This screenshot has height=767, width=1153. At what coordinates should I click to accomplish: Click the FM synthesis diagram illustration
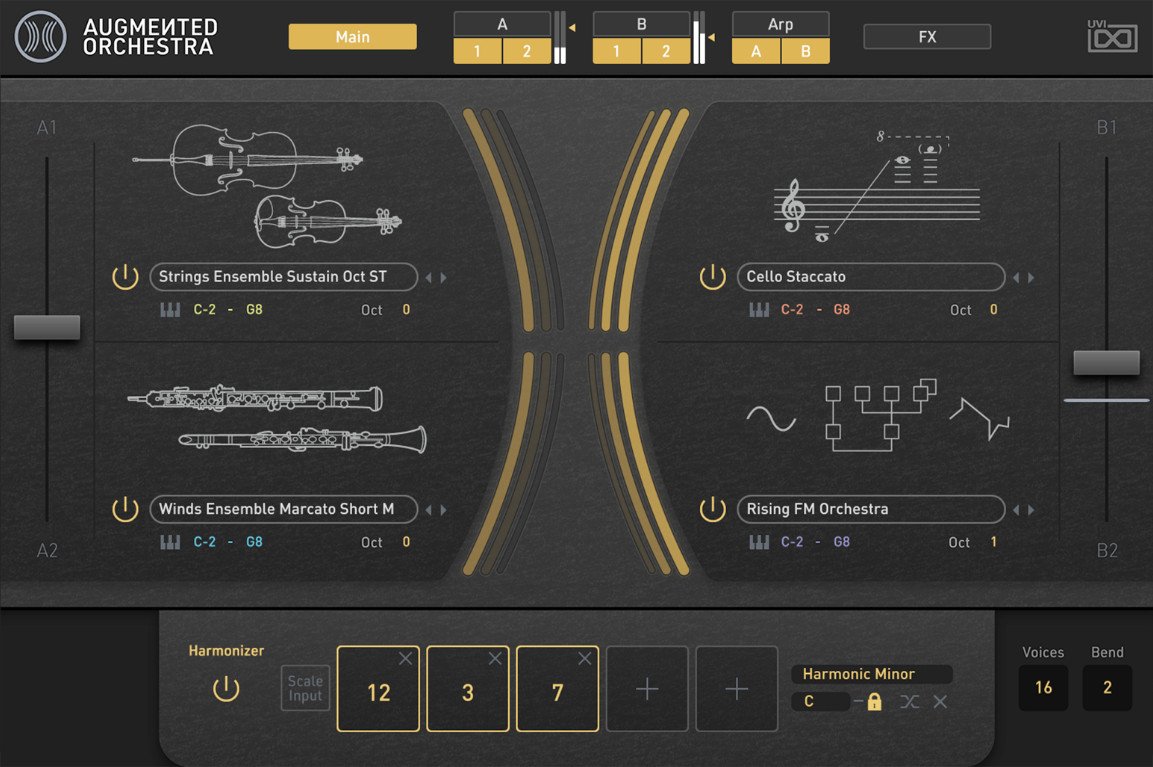tap(878, 415)
